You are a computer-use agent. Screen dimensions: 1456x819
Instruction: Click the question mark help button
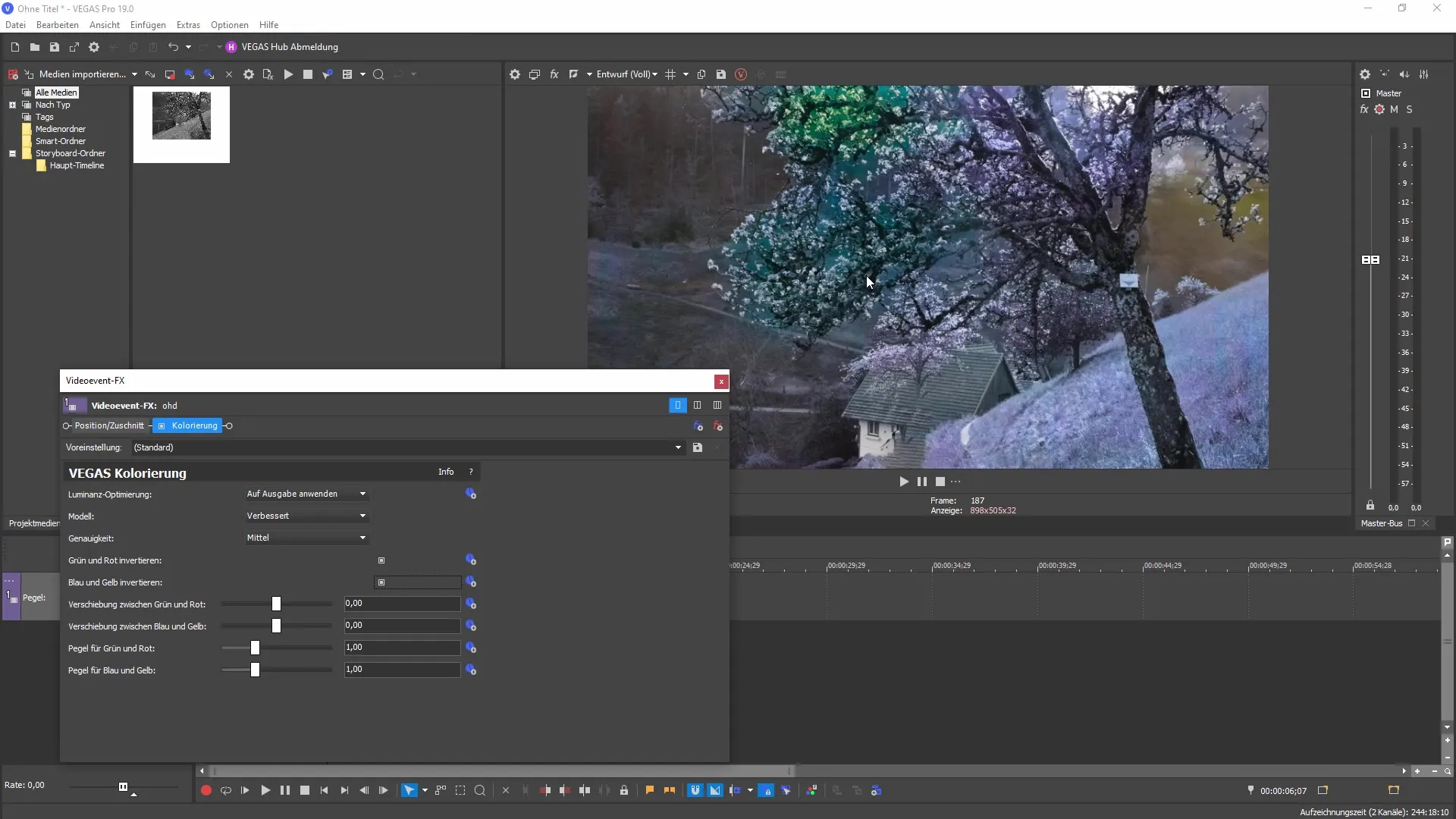tap(471, 472)
